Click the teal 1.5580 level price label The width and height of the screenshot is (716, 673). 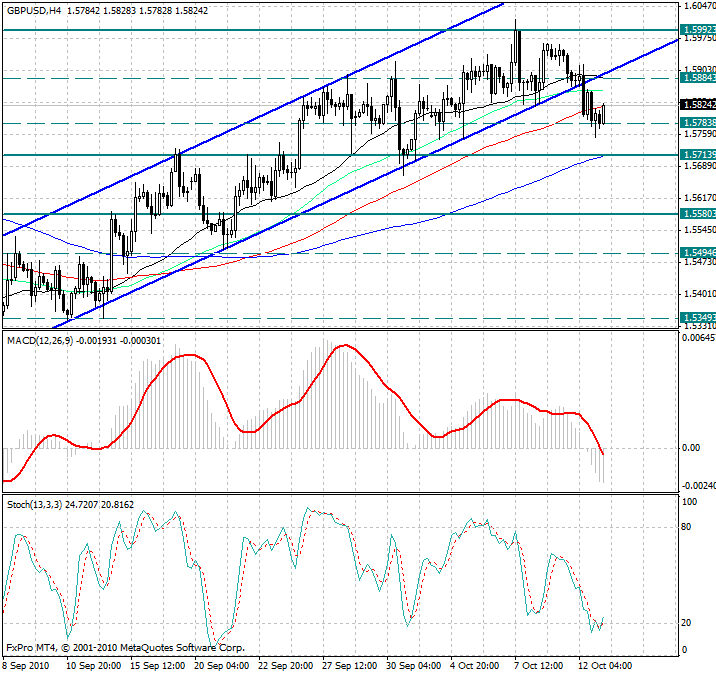(x=698, y=214)
